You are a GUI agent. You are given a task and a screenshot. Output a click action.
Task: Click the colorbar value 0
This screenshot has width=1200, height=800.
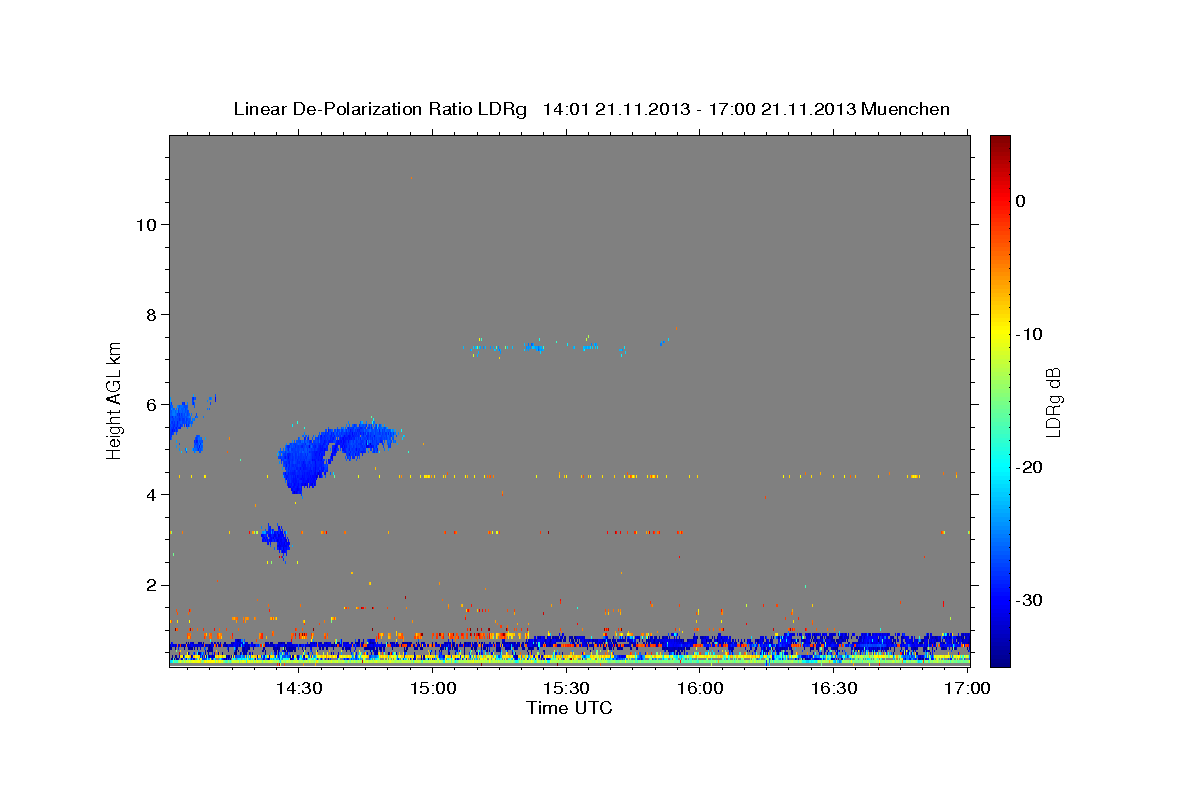point(1021,201)
